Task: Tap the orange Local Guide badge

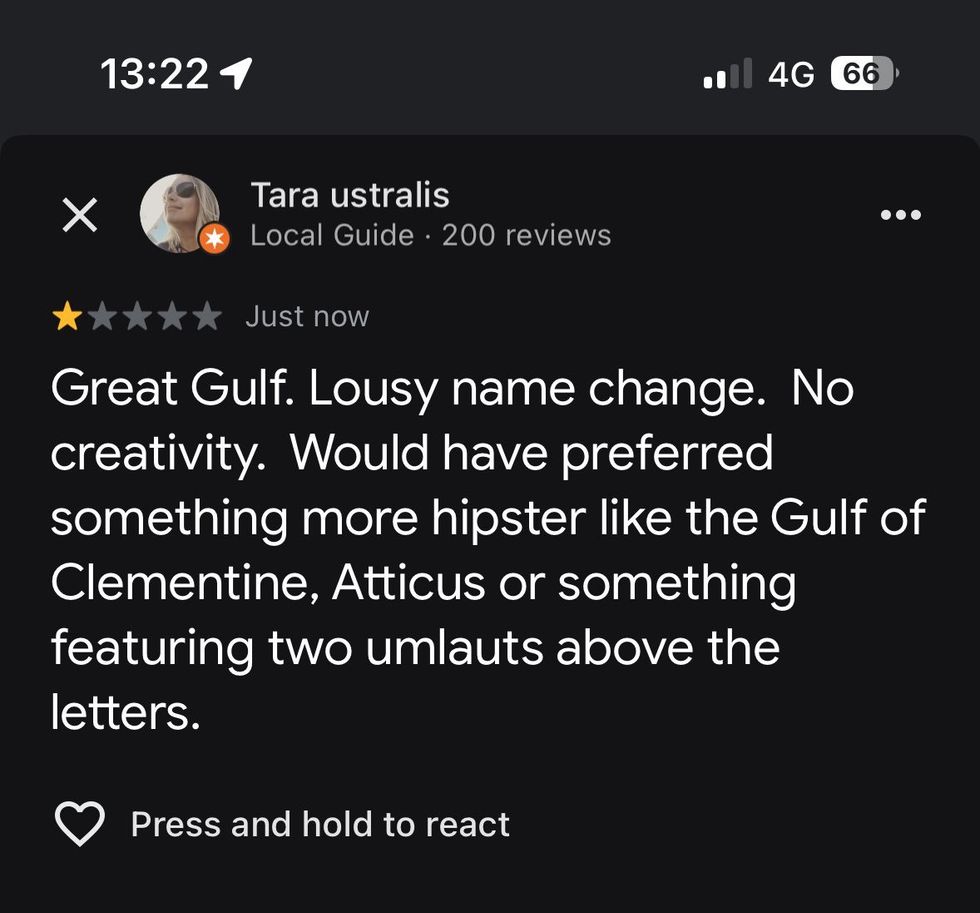Action: coord(213,239)
